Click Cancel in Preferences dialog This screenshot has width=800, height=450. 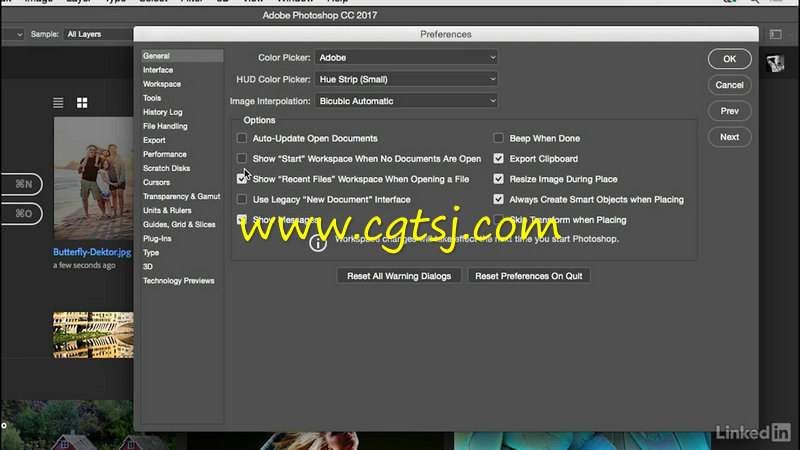(730, 85)
